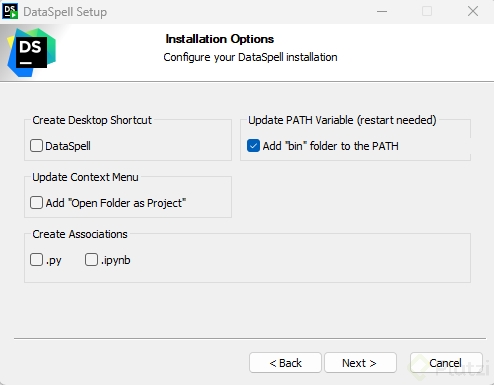The height and width of the screenshot is (385, 494).
Task: Cancel the DataSpell installation
Action: pyautogui.click(x=446, y=363)
